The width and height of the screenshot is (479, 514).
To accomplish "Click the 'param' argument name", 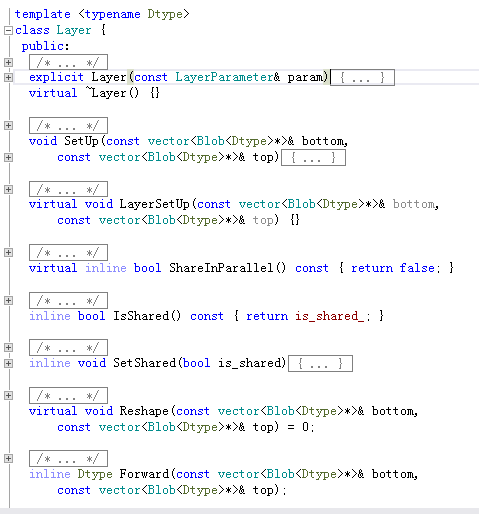I will tap(305, 77).
